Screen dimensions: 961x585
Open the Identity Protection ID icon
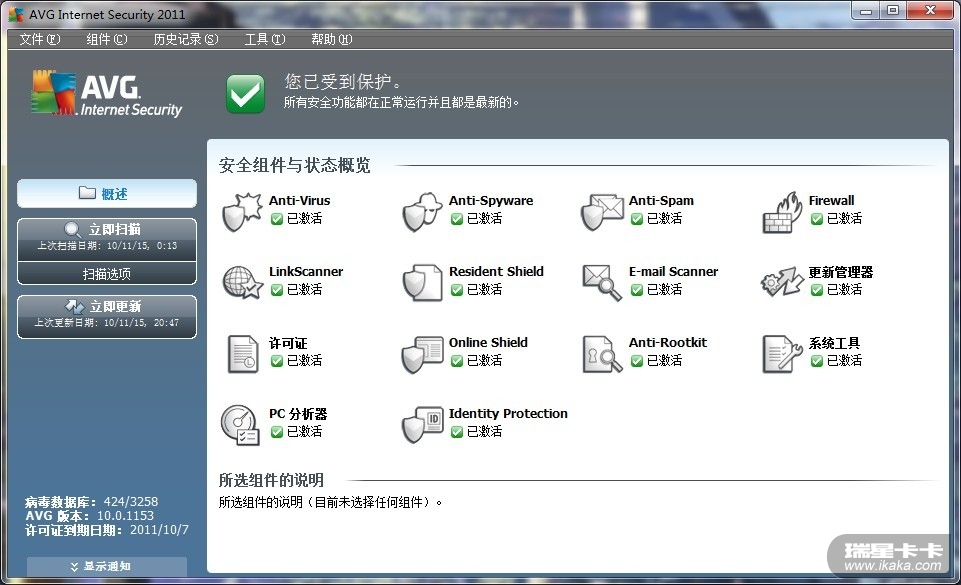[422, 425]
